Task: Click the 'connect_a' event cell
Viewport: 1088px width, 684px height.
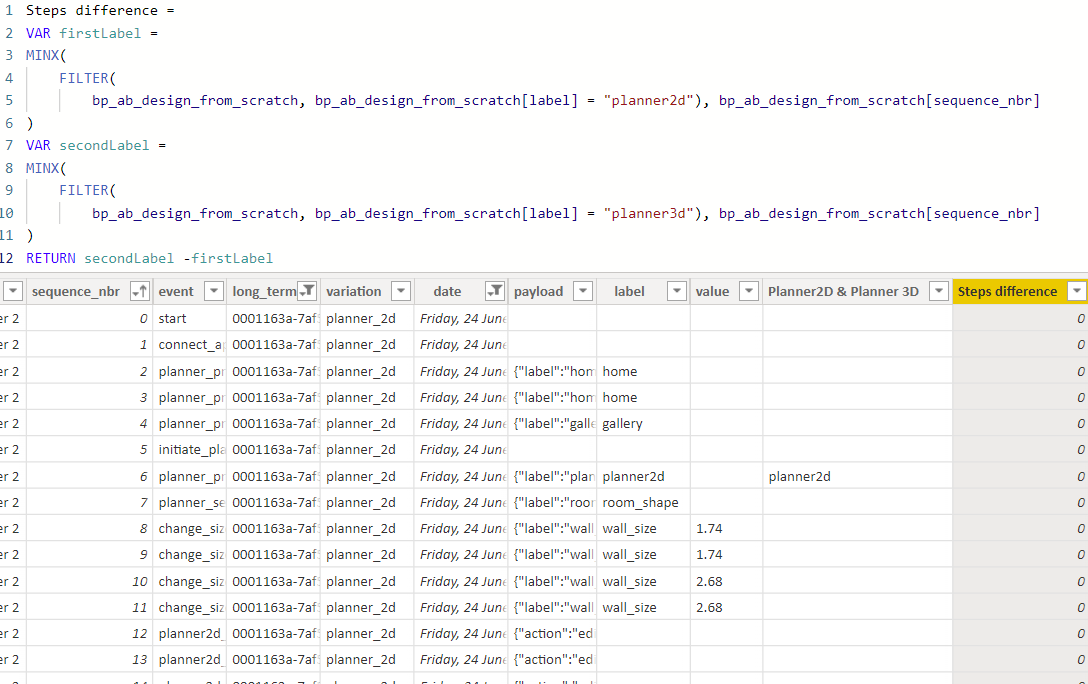Action: click(190, 345)
